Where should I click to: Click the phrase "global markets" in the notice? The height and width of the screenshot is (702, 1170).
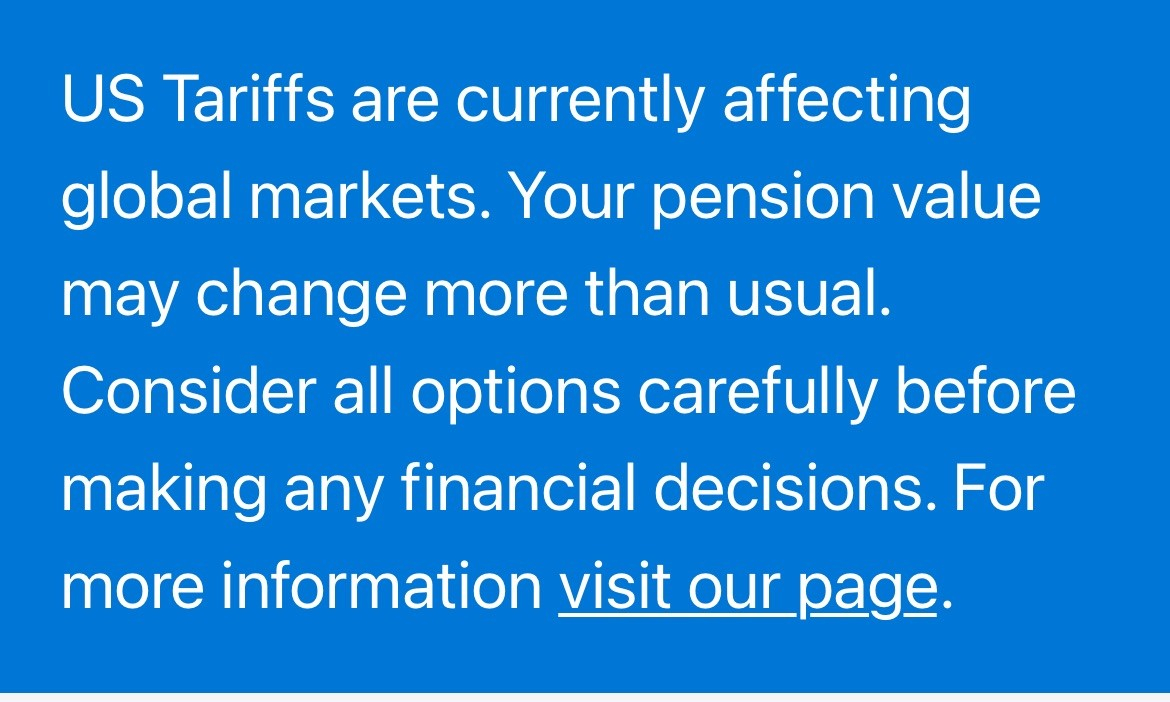277,197
